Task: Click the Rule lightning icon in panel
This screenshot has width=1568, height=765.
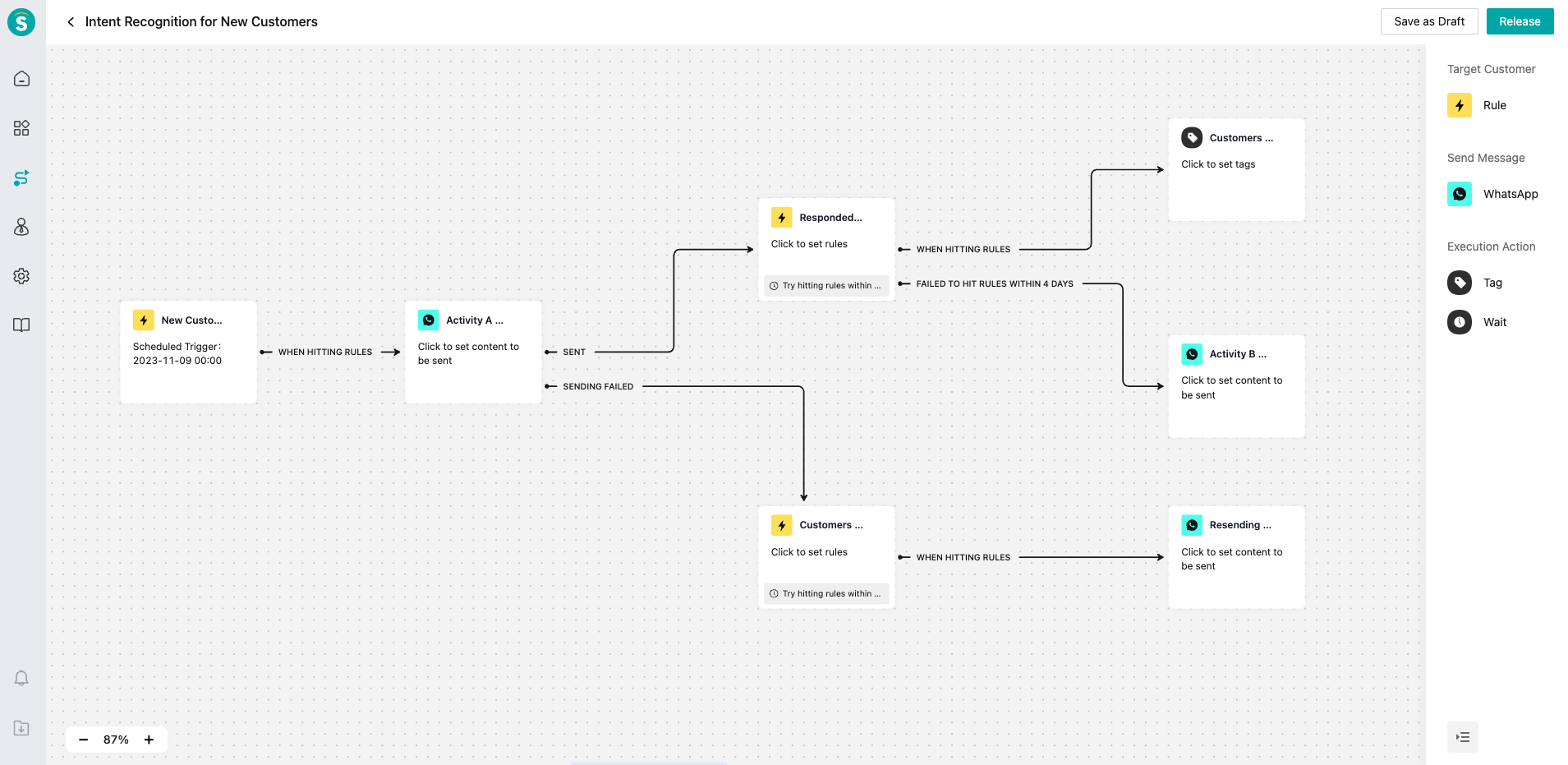Action: click(x=1460, y=105)
